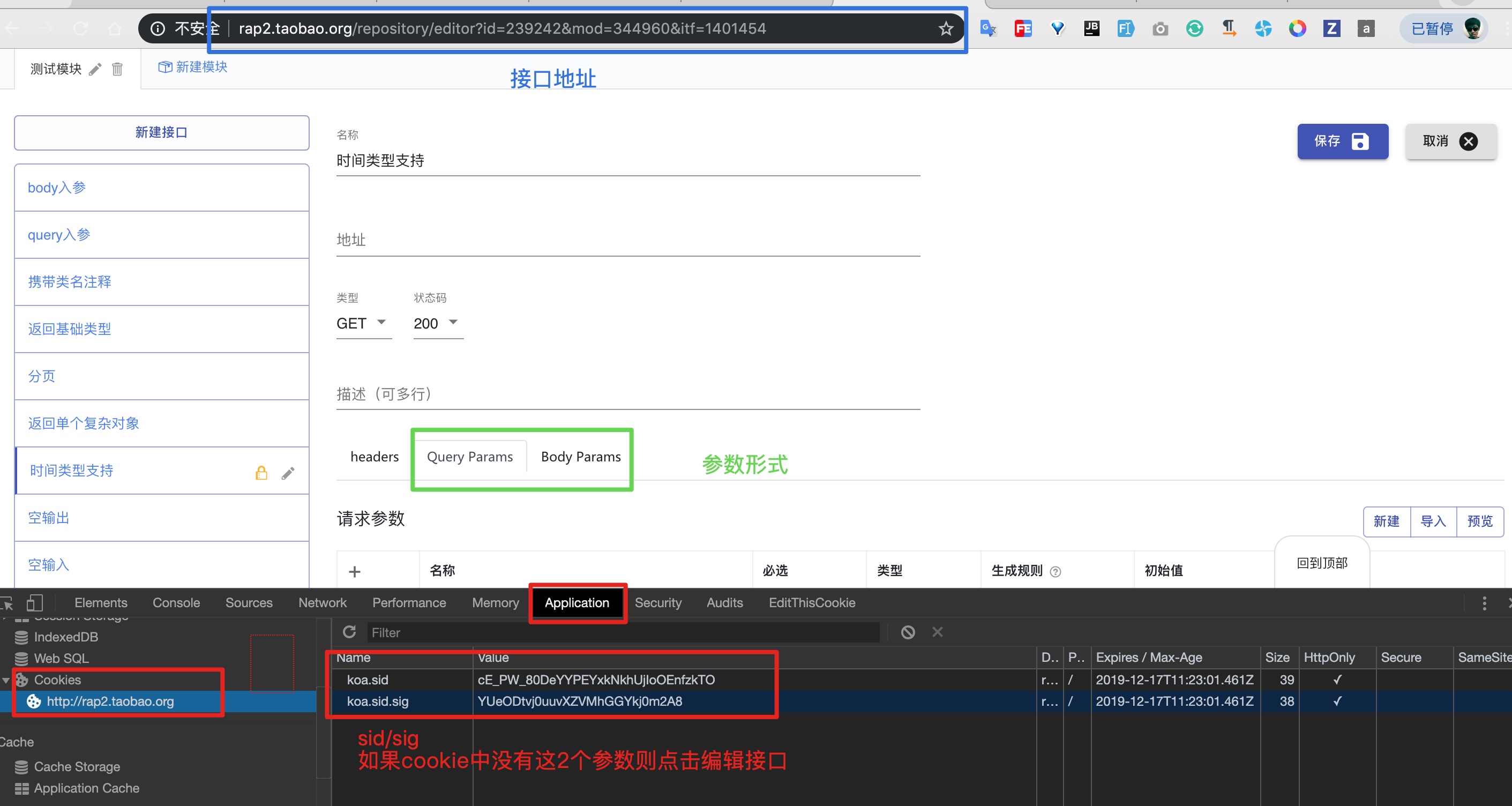Click the Application tab in DevTools
The image size is (1512, 806).
[577, 602]
